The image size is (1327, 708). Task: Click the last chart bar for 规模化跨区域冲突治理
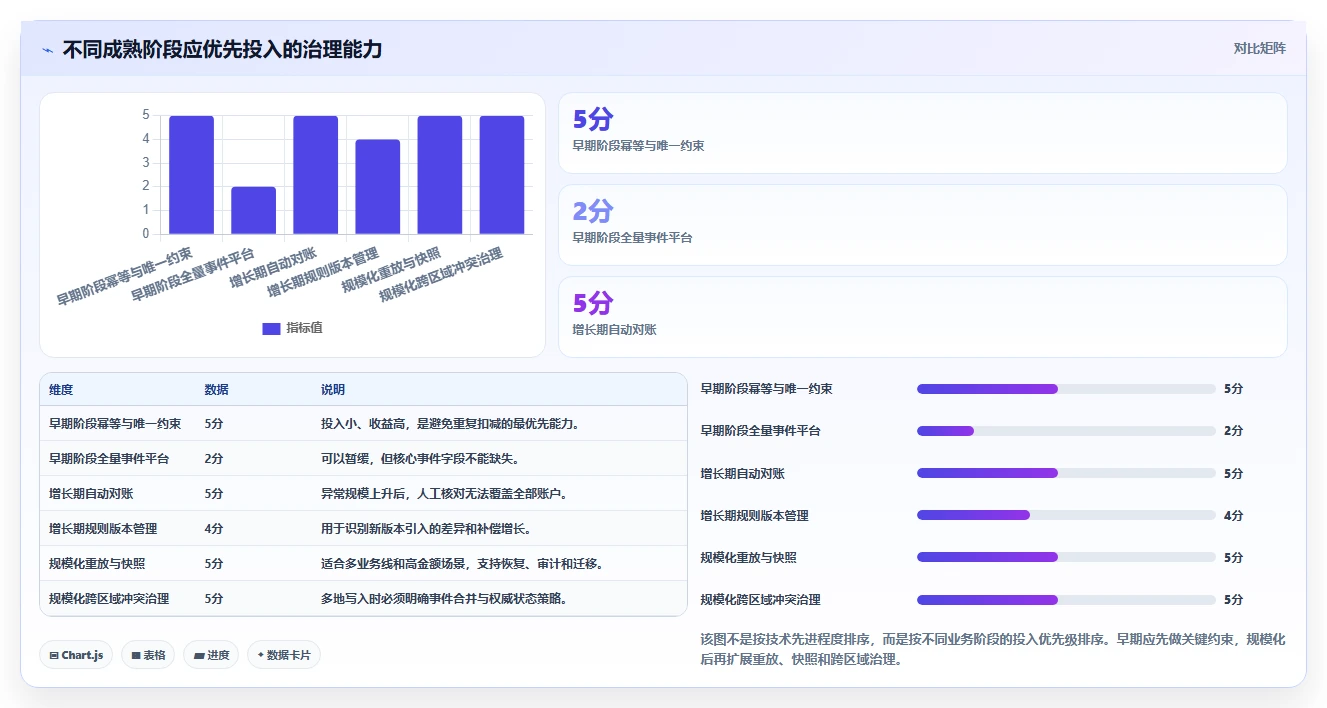(x=502, y=175)
